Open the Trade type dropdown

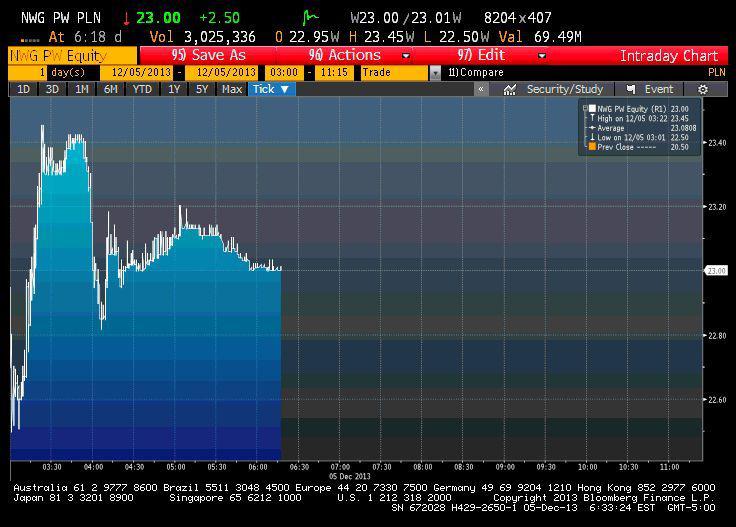(x=435, y=73)
